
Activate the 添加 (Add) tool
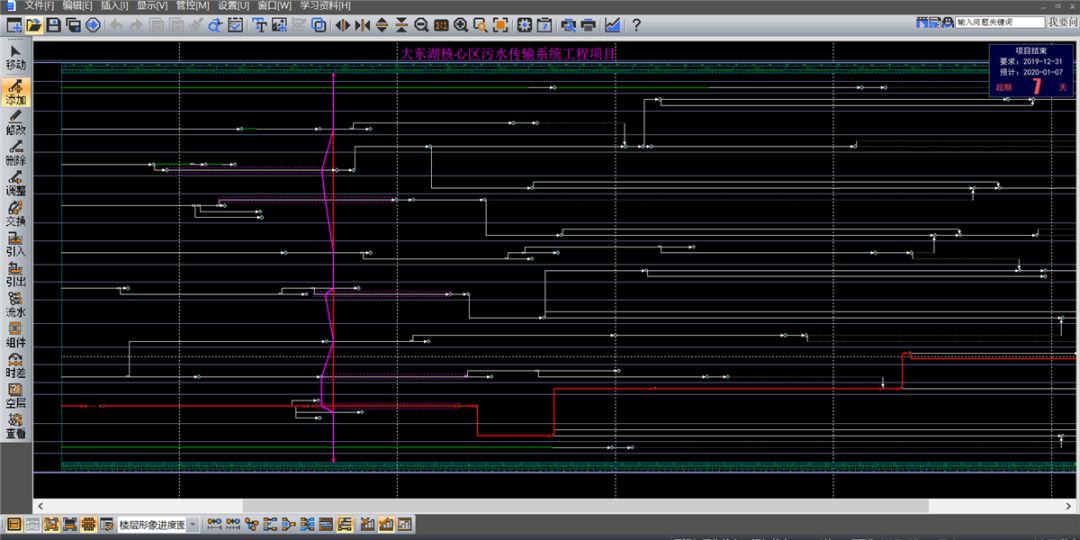coord(16,93)
